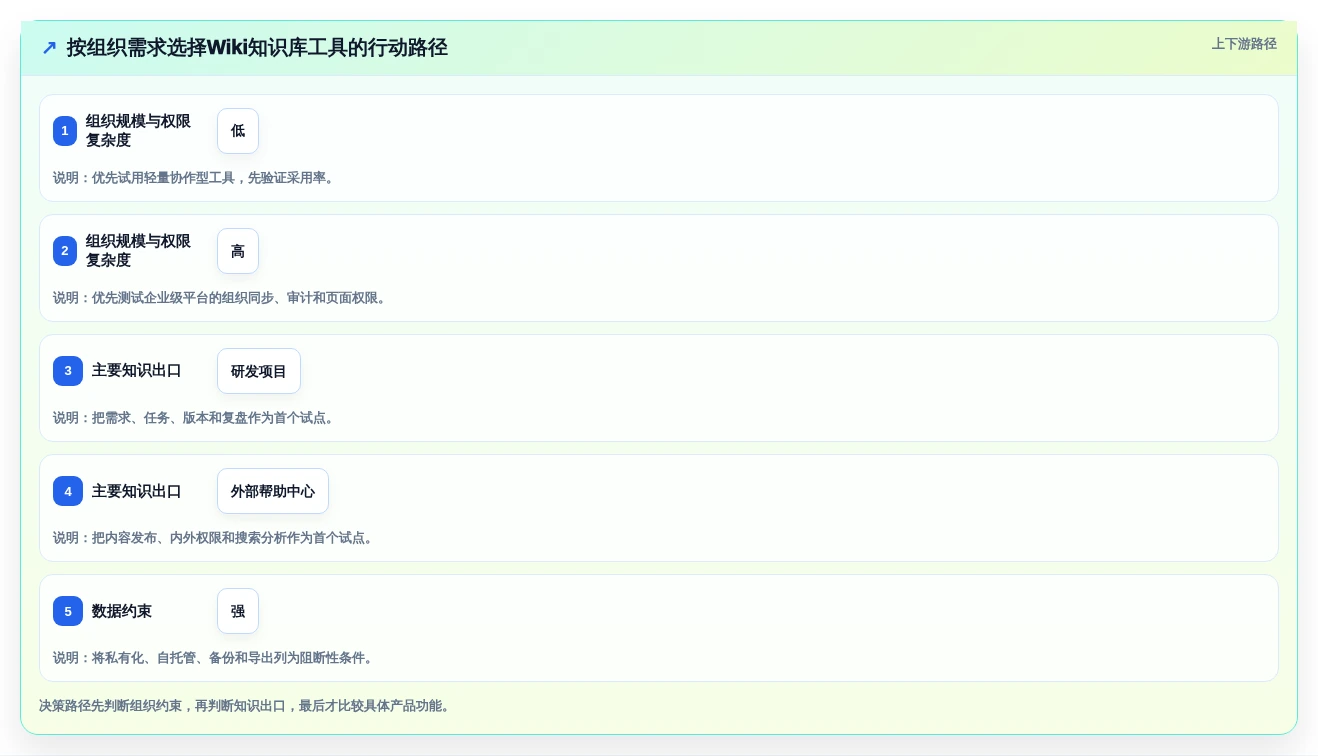Click the note about 企业级平台的组织同步、审计和页面权限

220,298
